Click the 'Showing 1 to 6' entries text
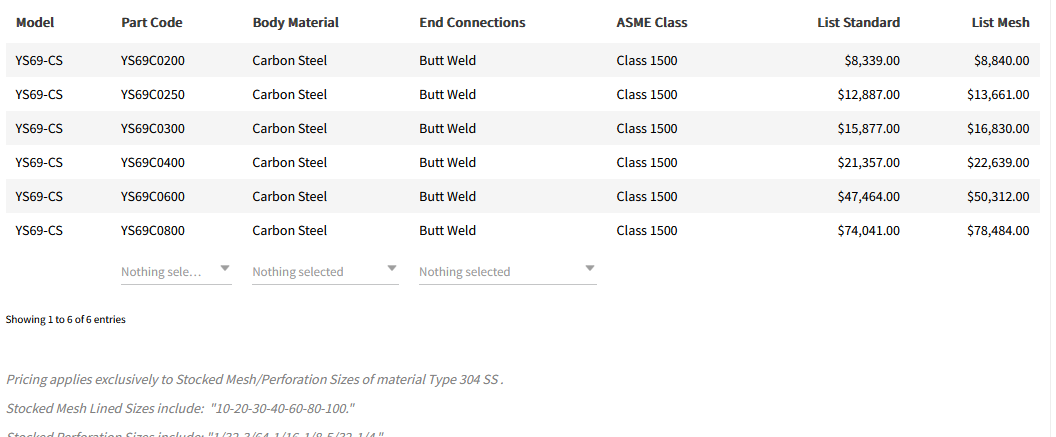This screenshot has width=1056, height=437. [66, 320]
